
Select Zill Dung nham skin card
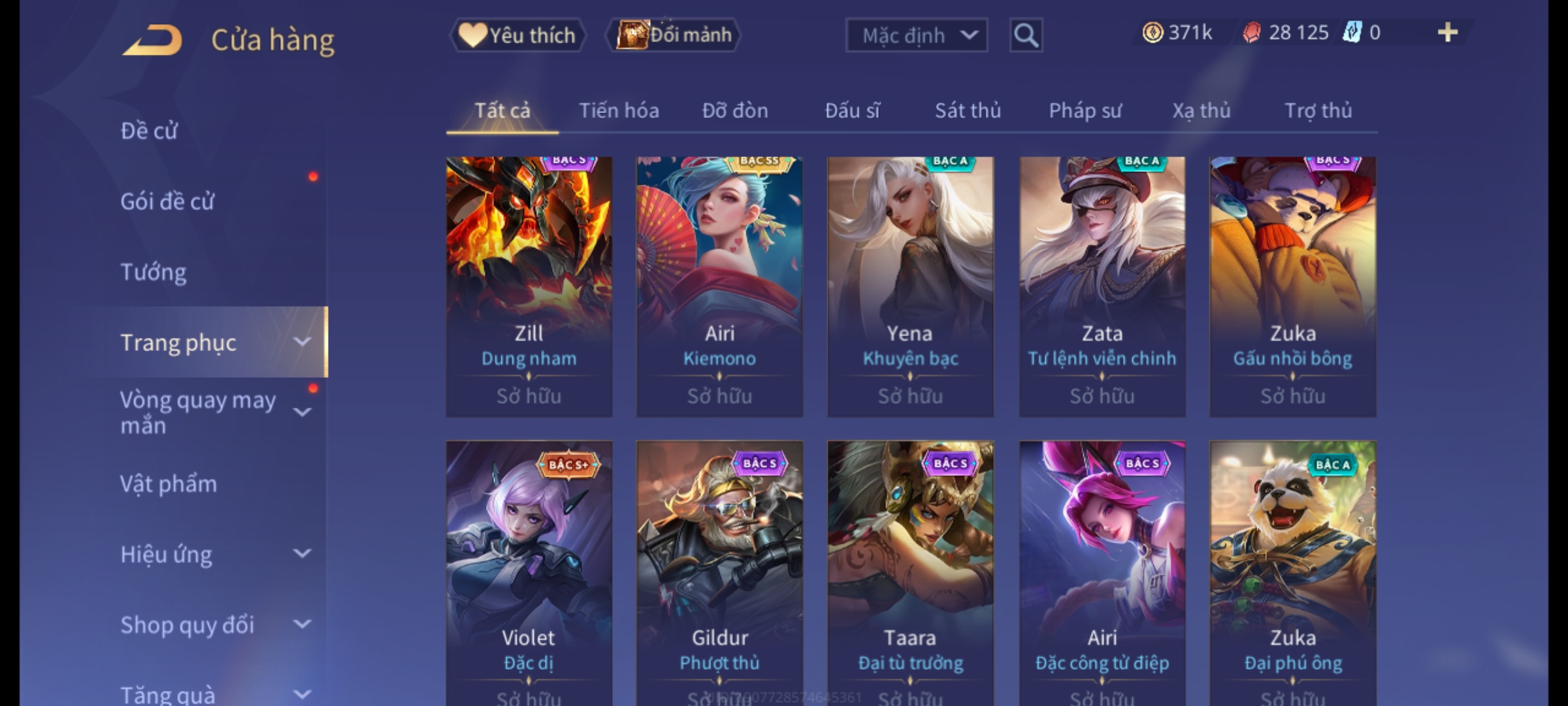click(529, 286)
